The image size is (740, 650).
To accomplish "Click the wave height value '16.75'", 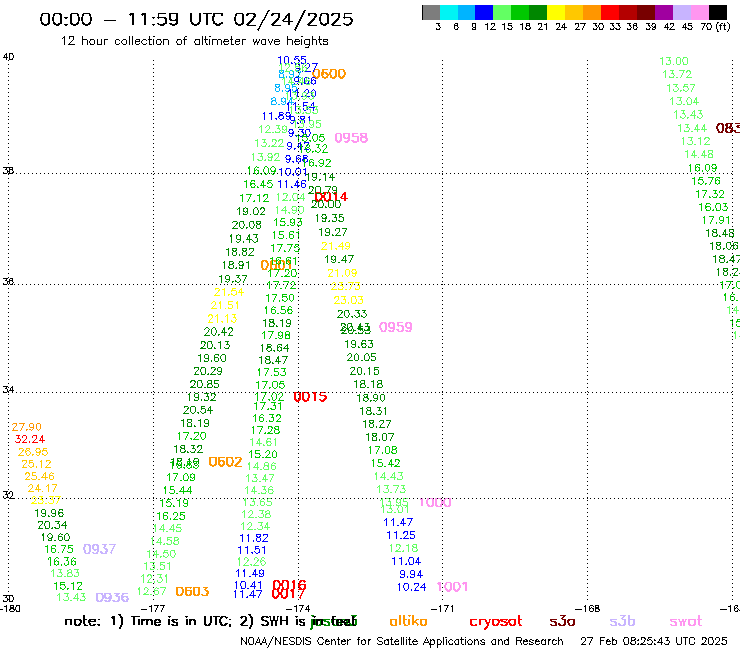I will coord(59,549).
